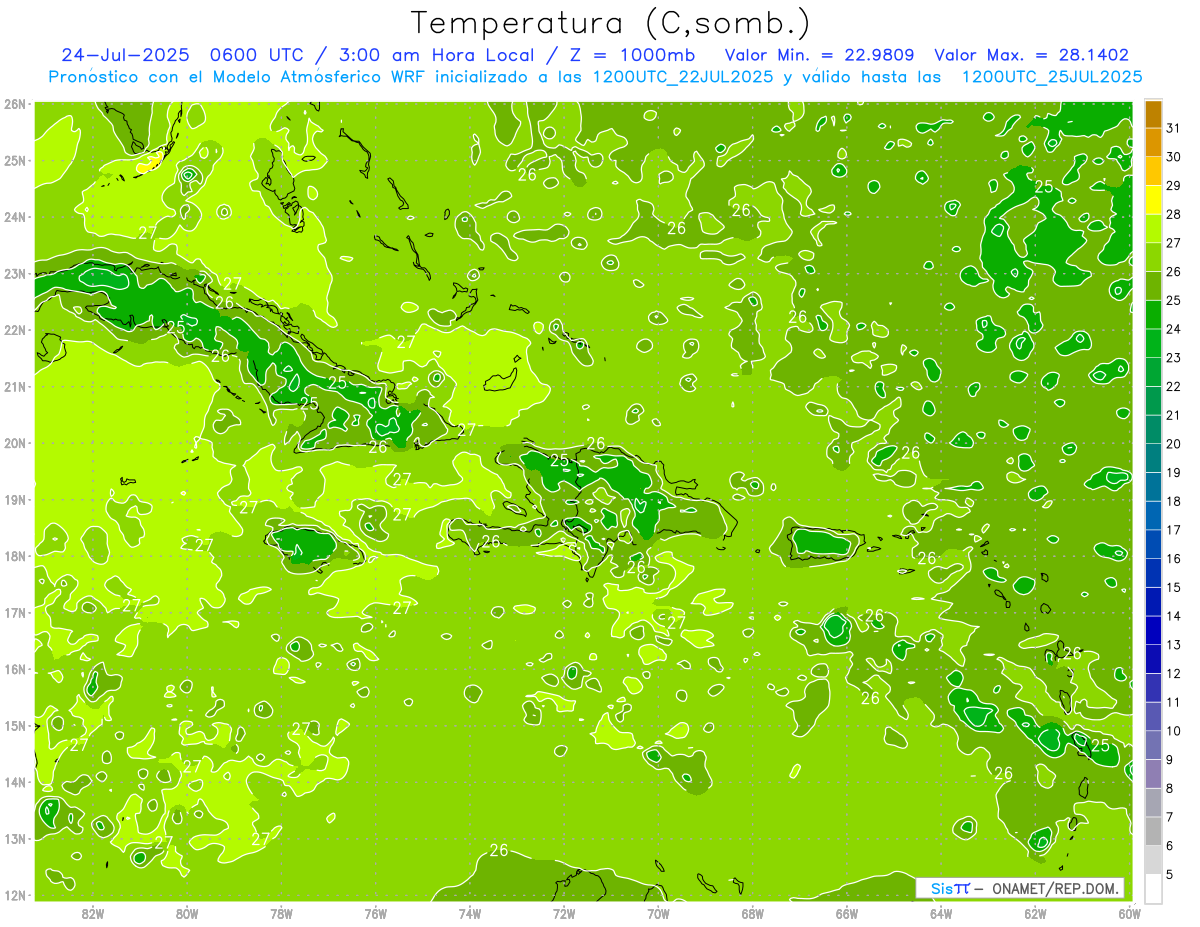Click the 76W longitude axis label

coord(376,913)
